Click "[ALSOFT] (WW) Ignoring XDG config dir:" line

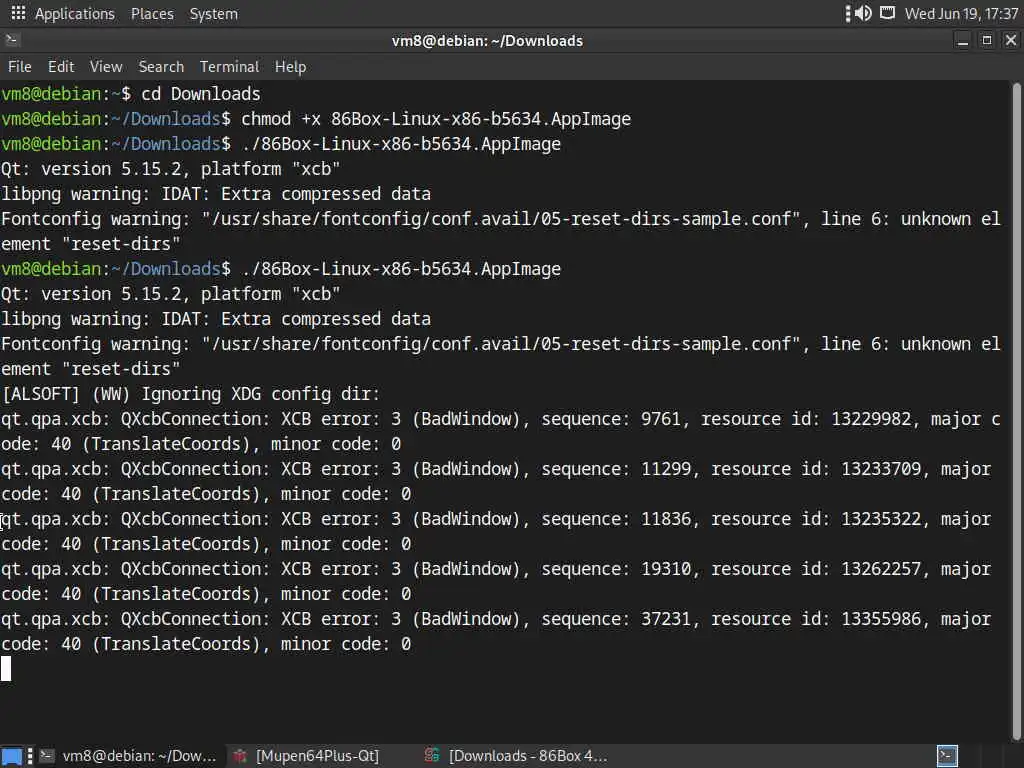tap(191, 394)
